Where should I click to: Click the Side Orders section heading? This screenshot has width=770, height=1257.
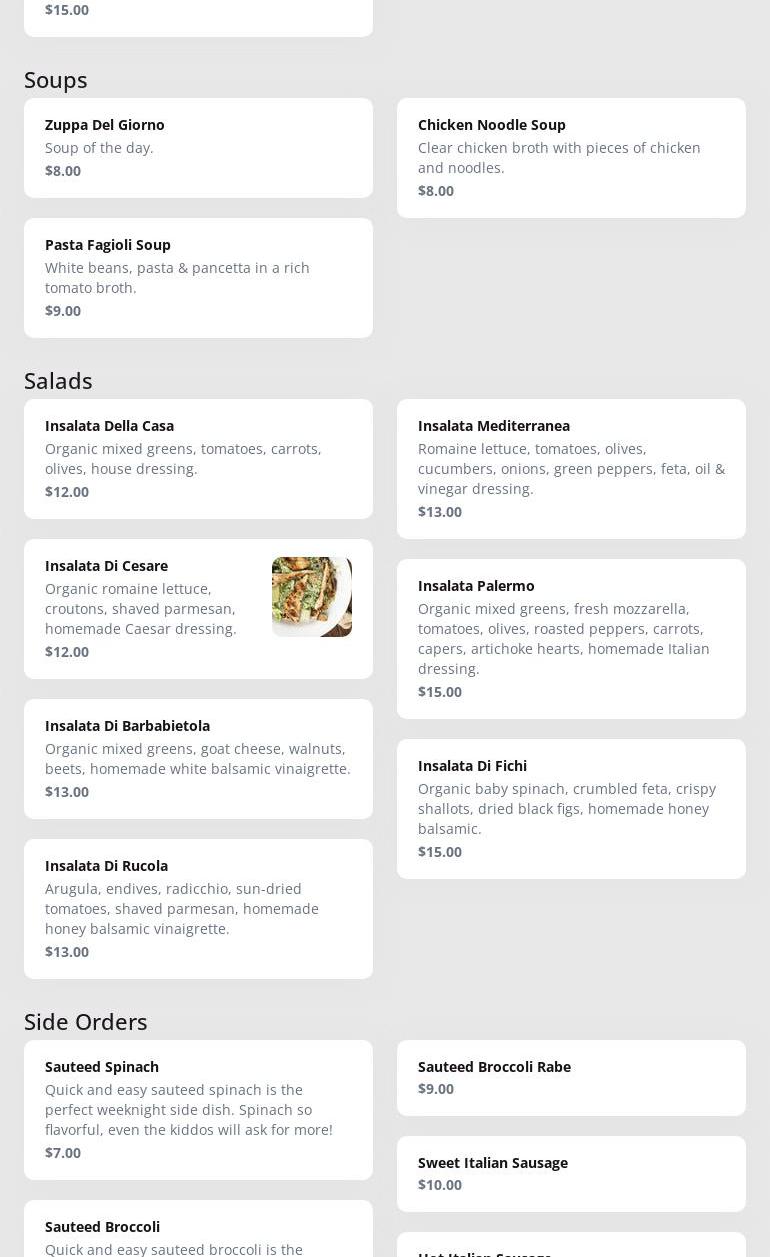click(86, 1021)
